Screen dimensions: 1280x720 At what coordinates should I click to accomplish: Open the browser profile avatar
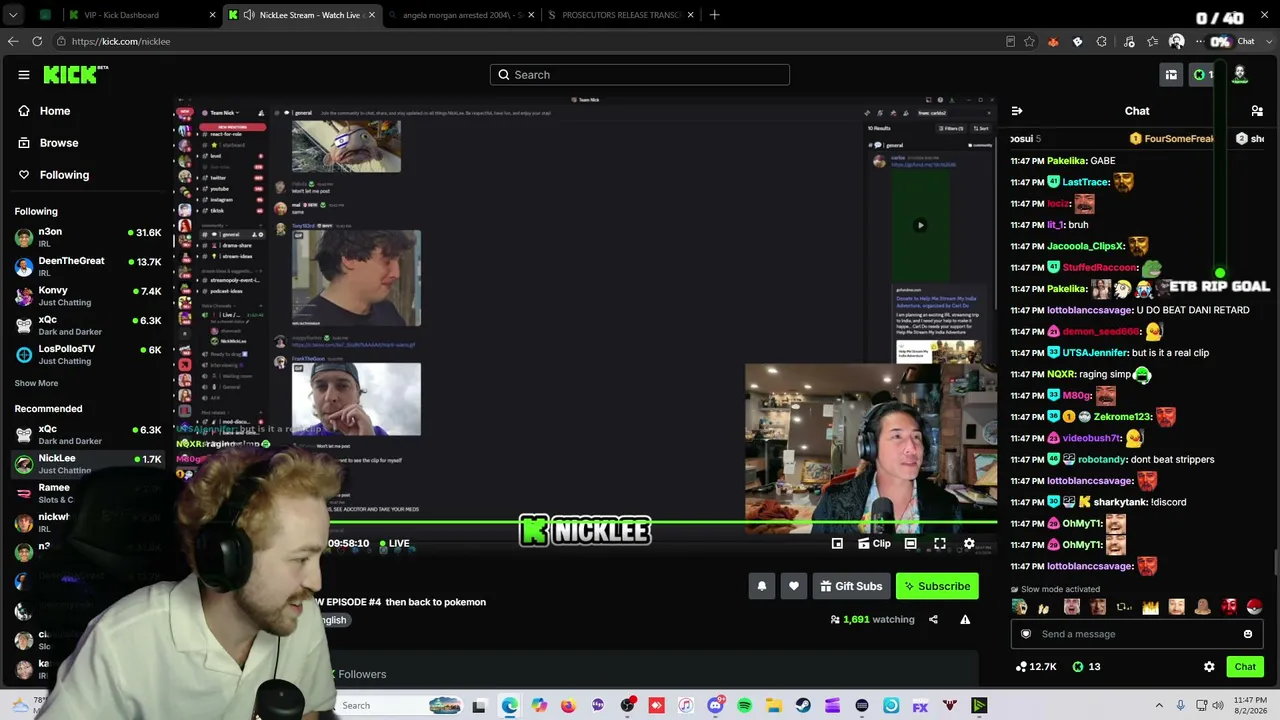point(1176,41)
